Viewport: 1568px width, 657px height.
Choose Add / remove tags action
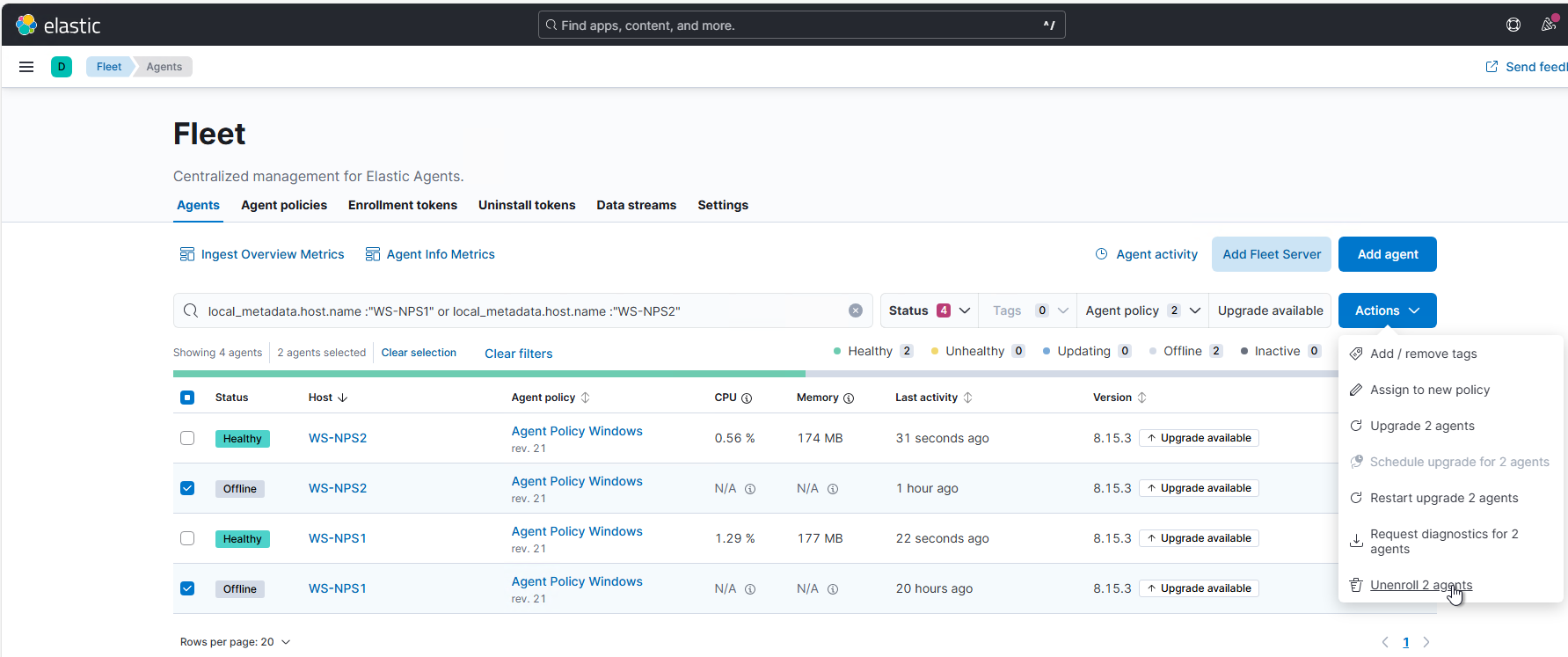tap(1450, 354)
